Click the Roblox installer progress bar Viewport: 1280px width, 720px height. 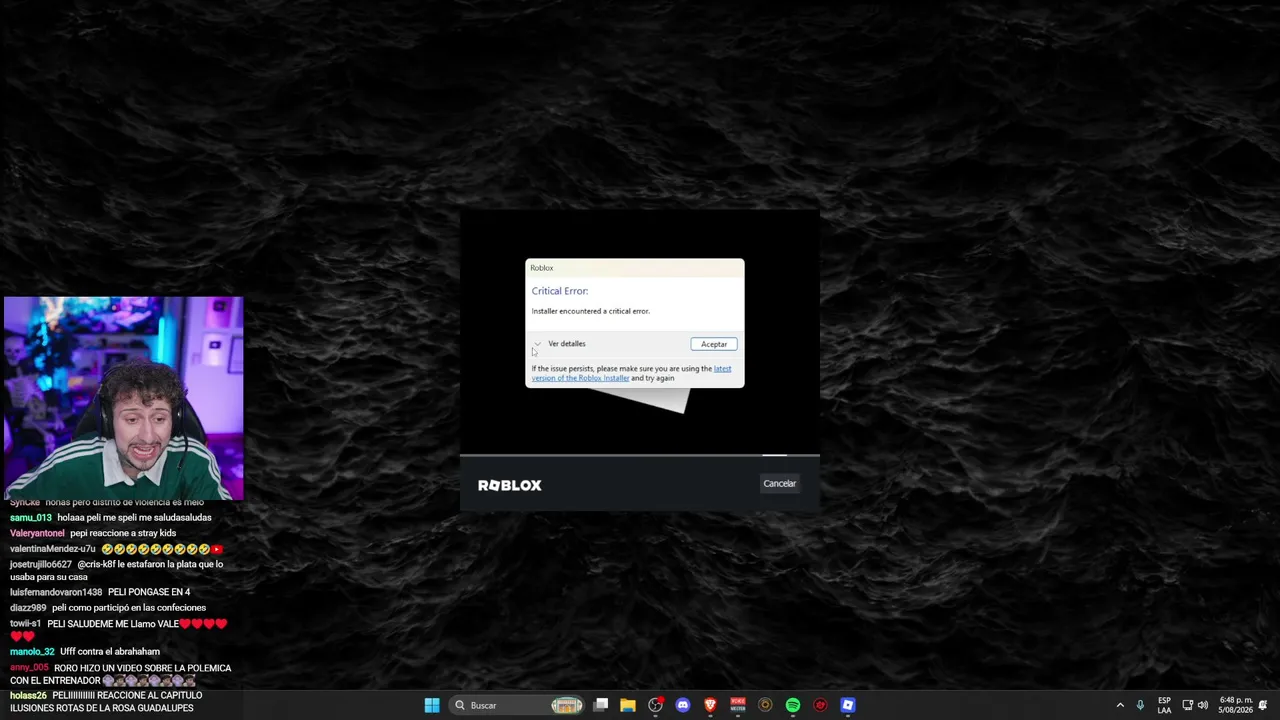click(640, 456)
